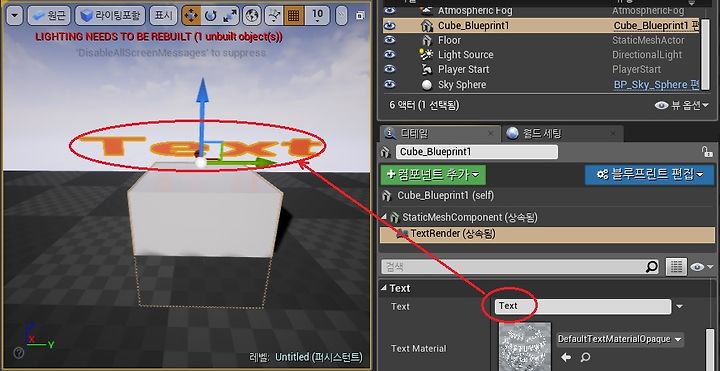Select the translate move tool

pyautogui.click(x=191, y=16)
